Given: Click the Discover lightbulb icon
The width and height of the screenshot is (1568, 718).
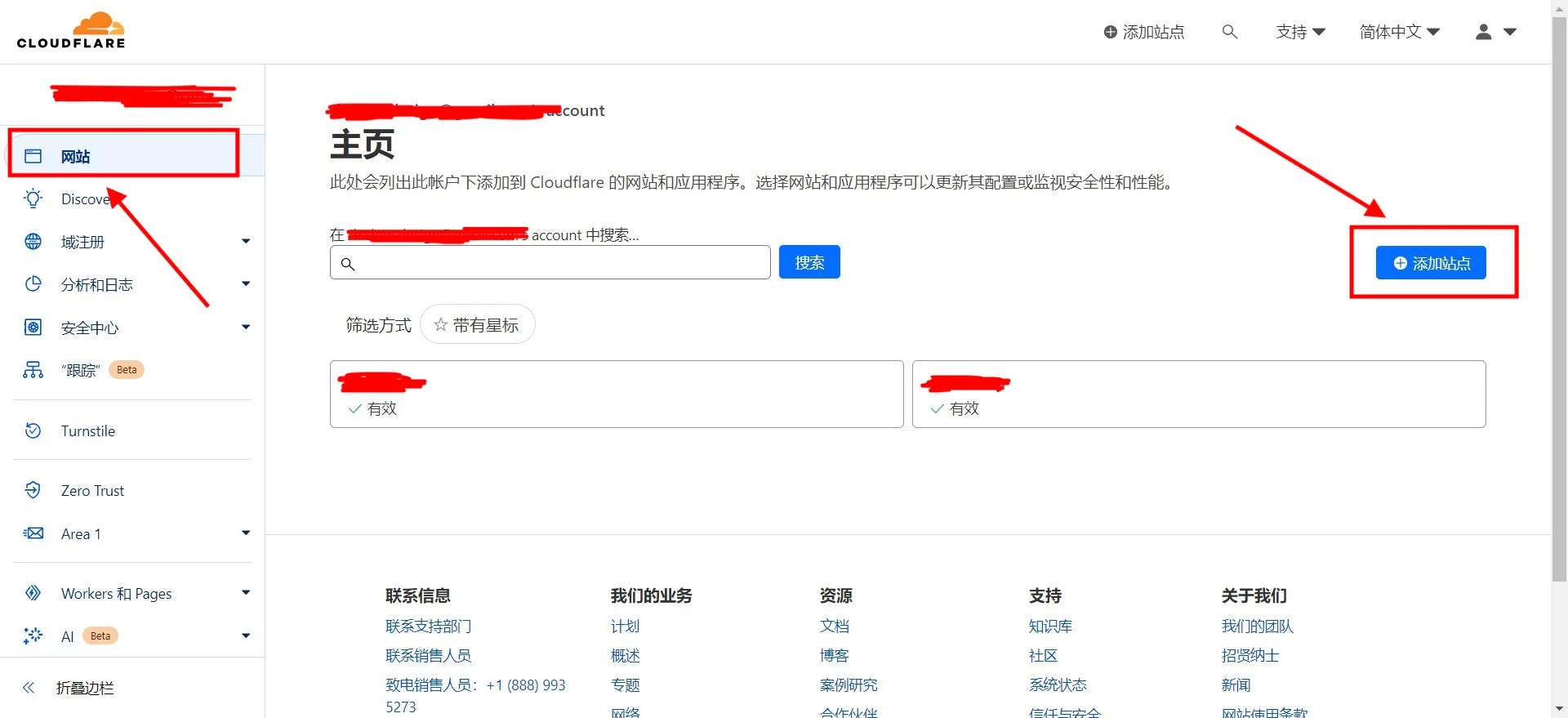Looking at the screenshot, I should pyautogui.click(x=33, y=198).
